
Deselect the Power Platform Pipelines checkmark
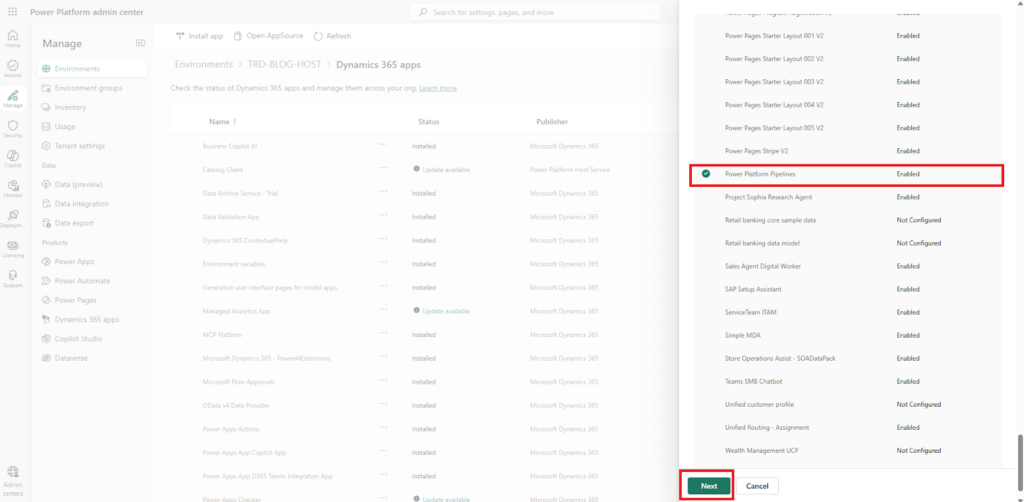706,174
